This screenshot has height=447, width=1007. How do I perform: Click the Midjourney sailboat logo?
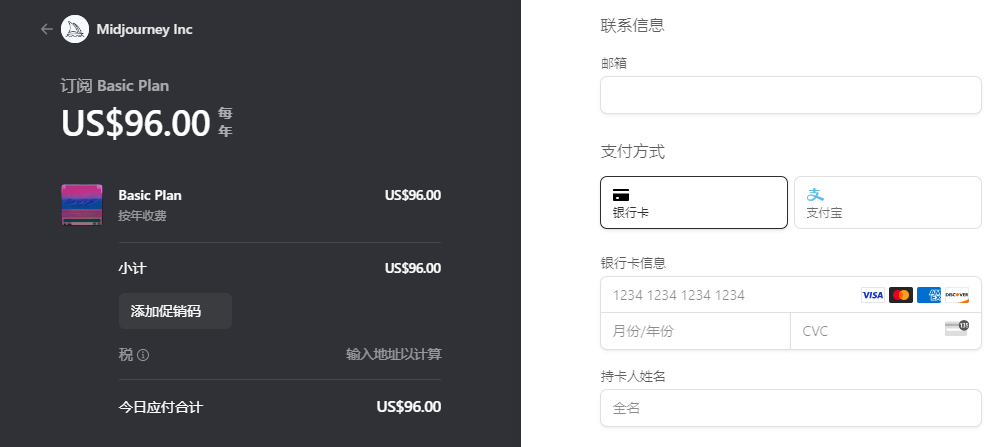click(x=75, y=29)
